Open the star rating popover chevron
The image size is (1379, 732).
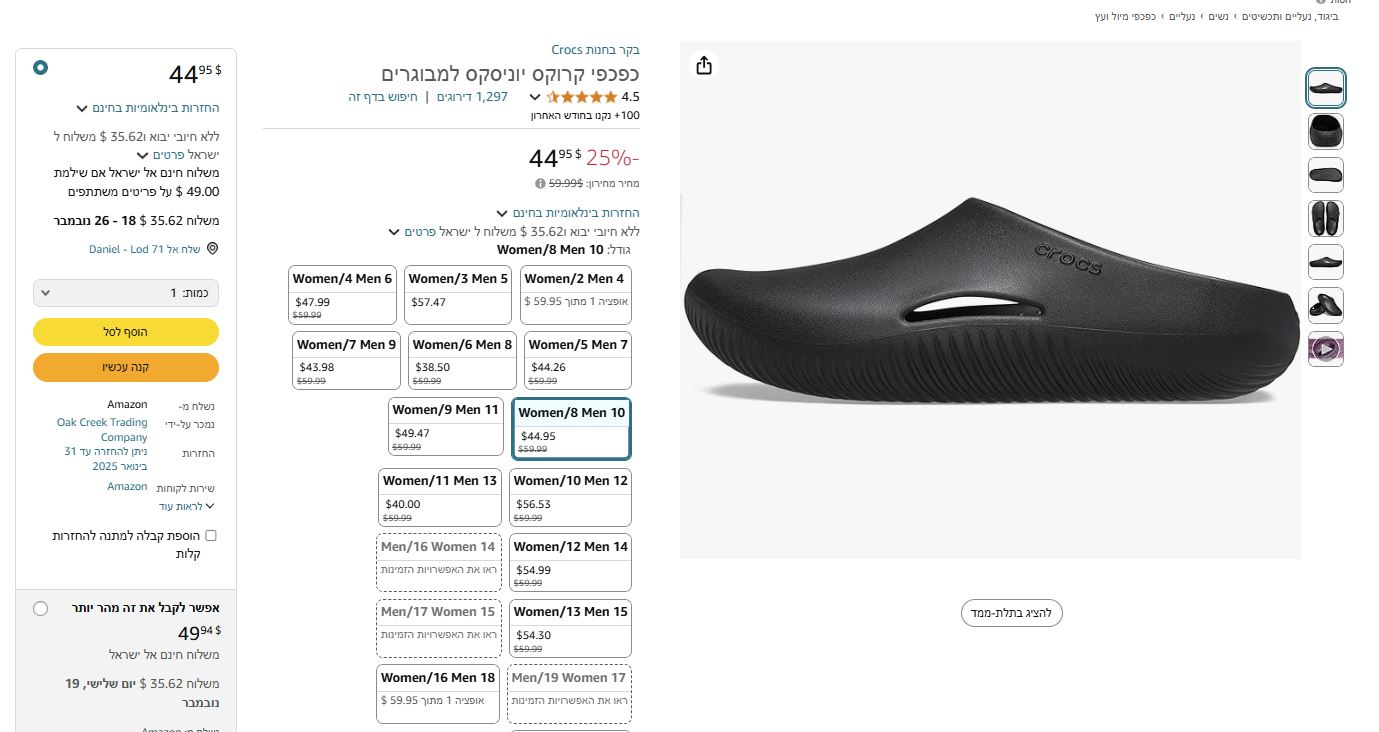(x=535, y=97)
